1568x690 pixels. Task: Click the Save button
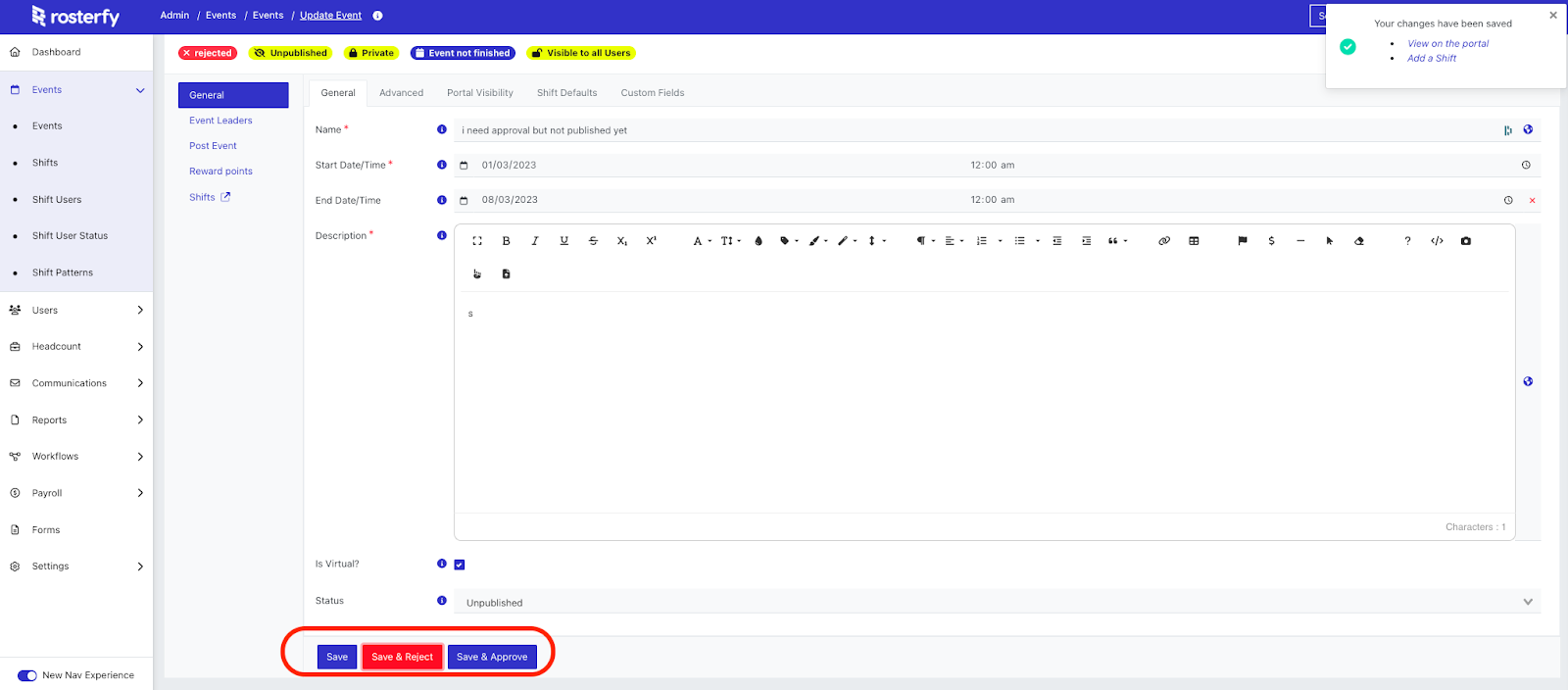(337, 657)
